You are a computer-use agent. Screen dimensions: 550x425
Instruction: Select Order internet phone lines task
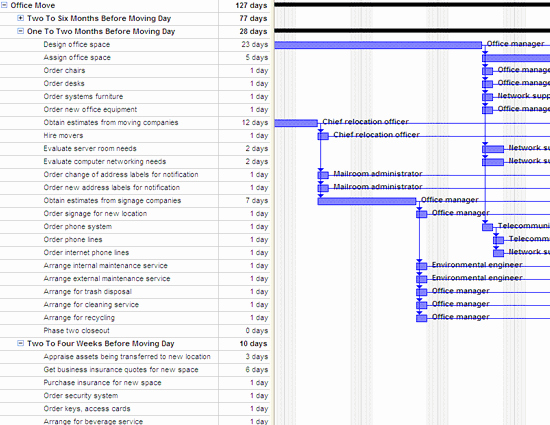coord(86,252)
